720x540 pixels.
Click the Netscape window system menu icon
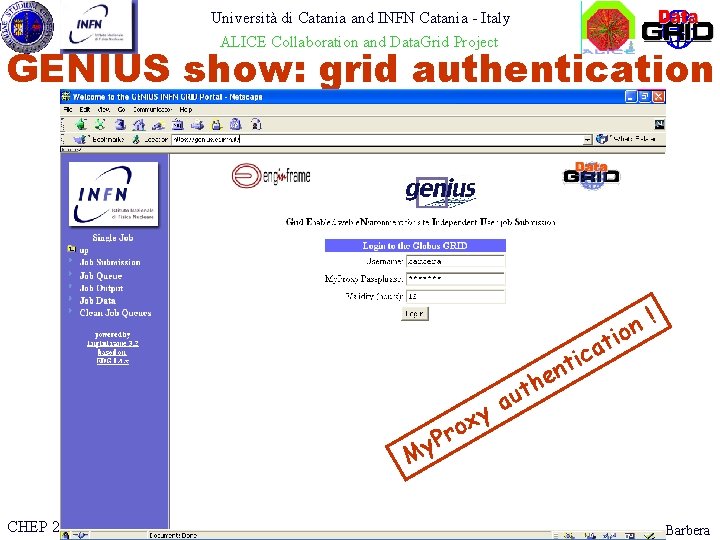(x=66, y=96)
